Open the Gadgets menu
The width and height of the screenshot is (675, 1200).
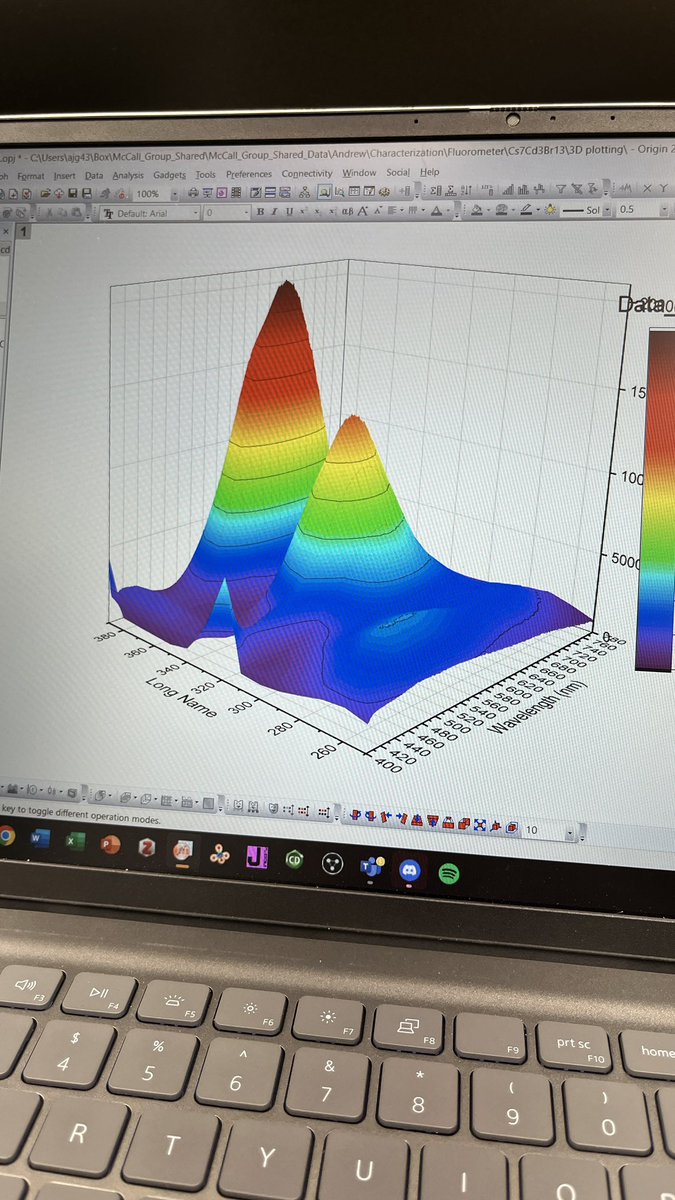click(x=170, y=175)
